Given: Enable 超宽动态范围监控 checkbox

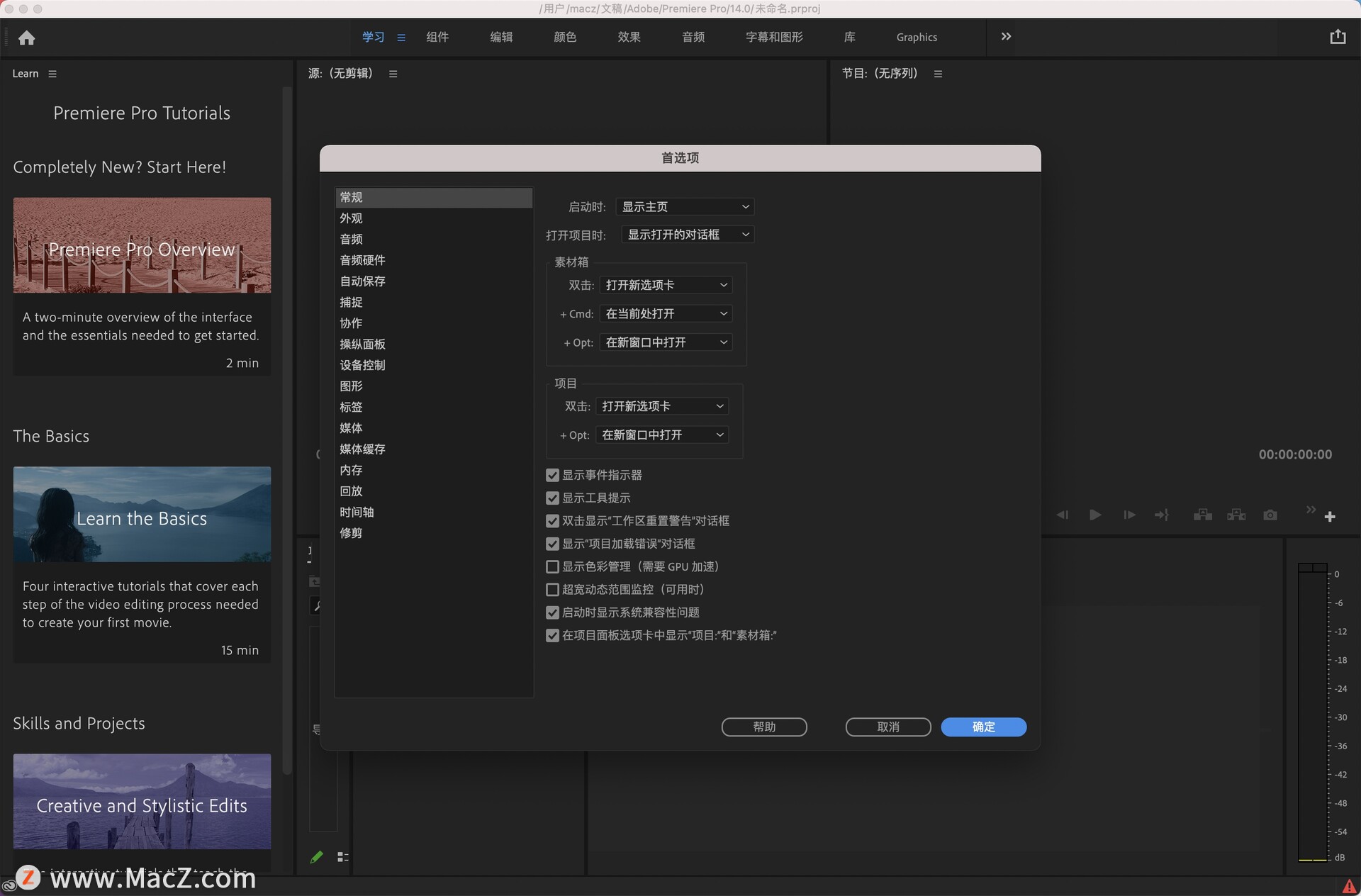Looking at the screenshot, I should [550, 589].
